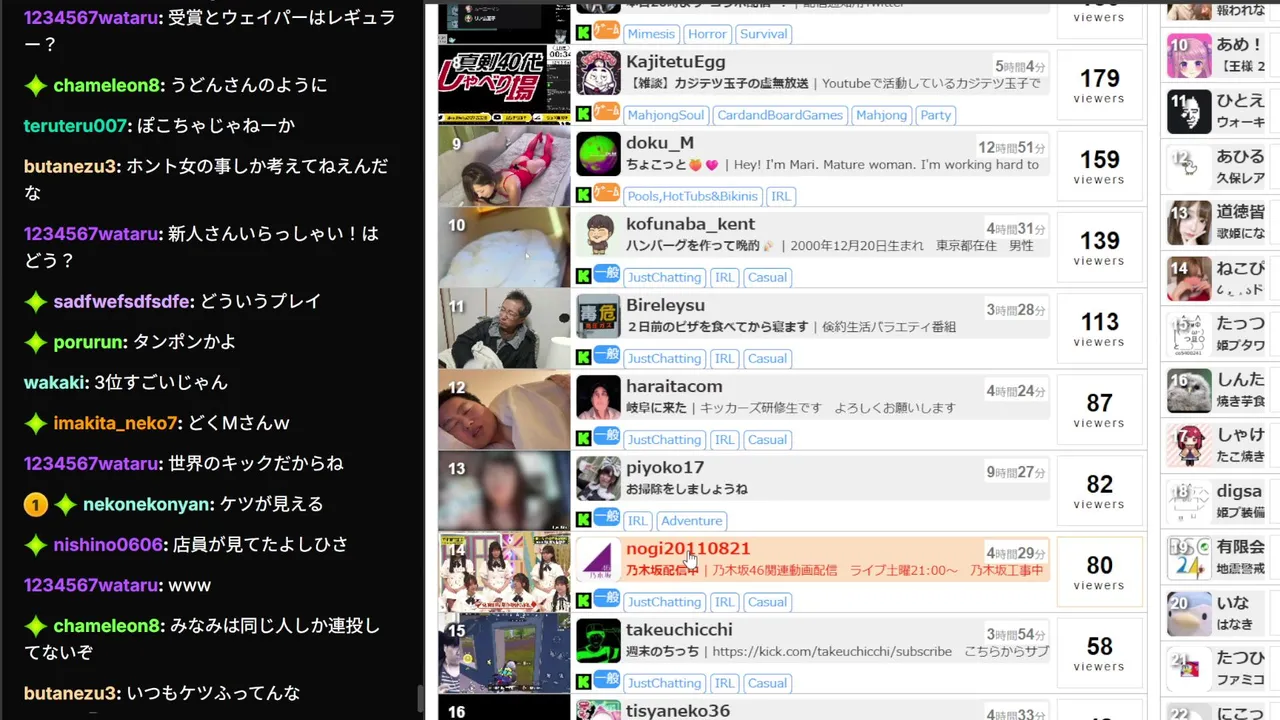The height and width of the screenshot is (720, 1280).
Task: Open the いな avatar in the right sidebar
Action: 1189,614
